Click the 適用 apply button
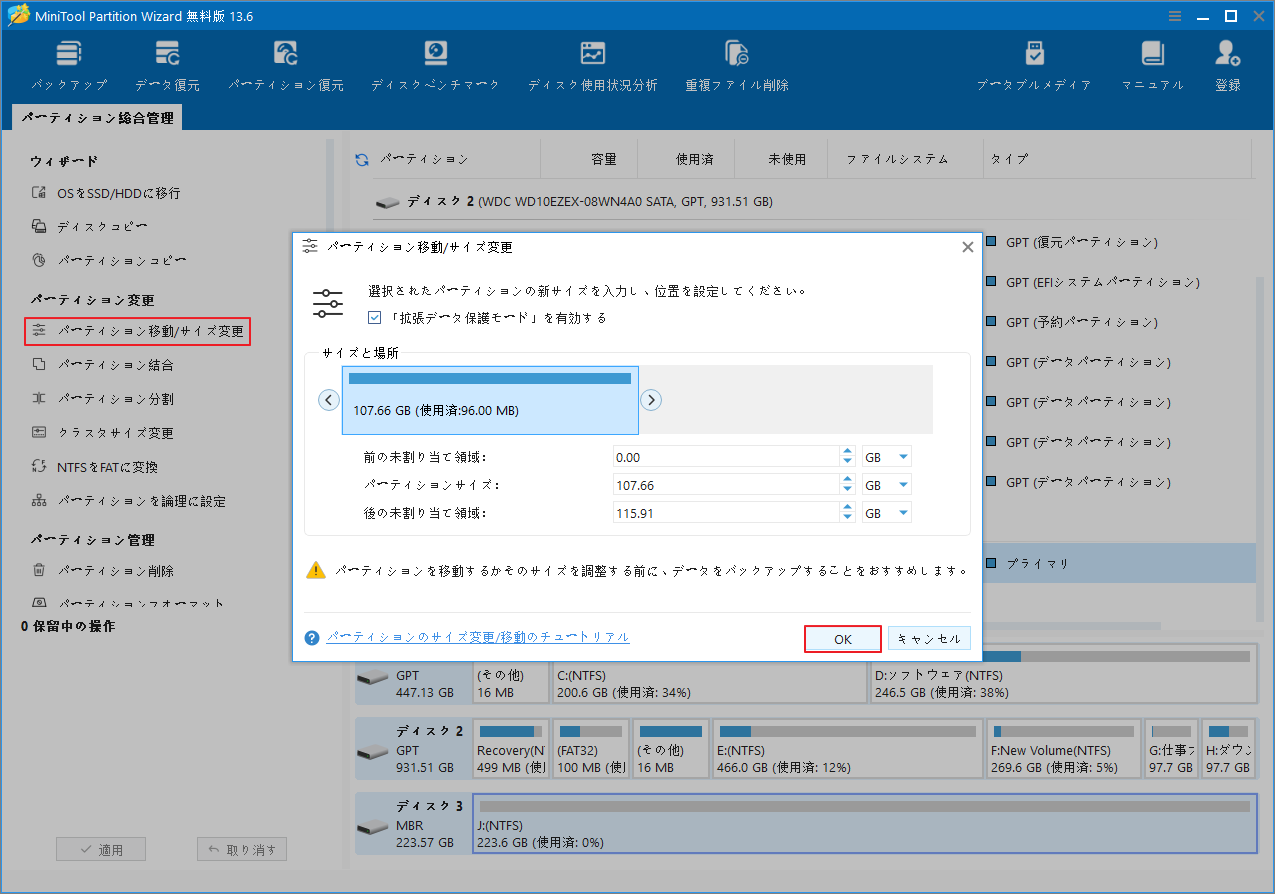This screenshot has height=894, width=1275. coord(101,849)
